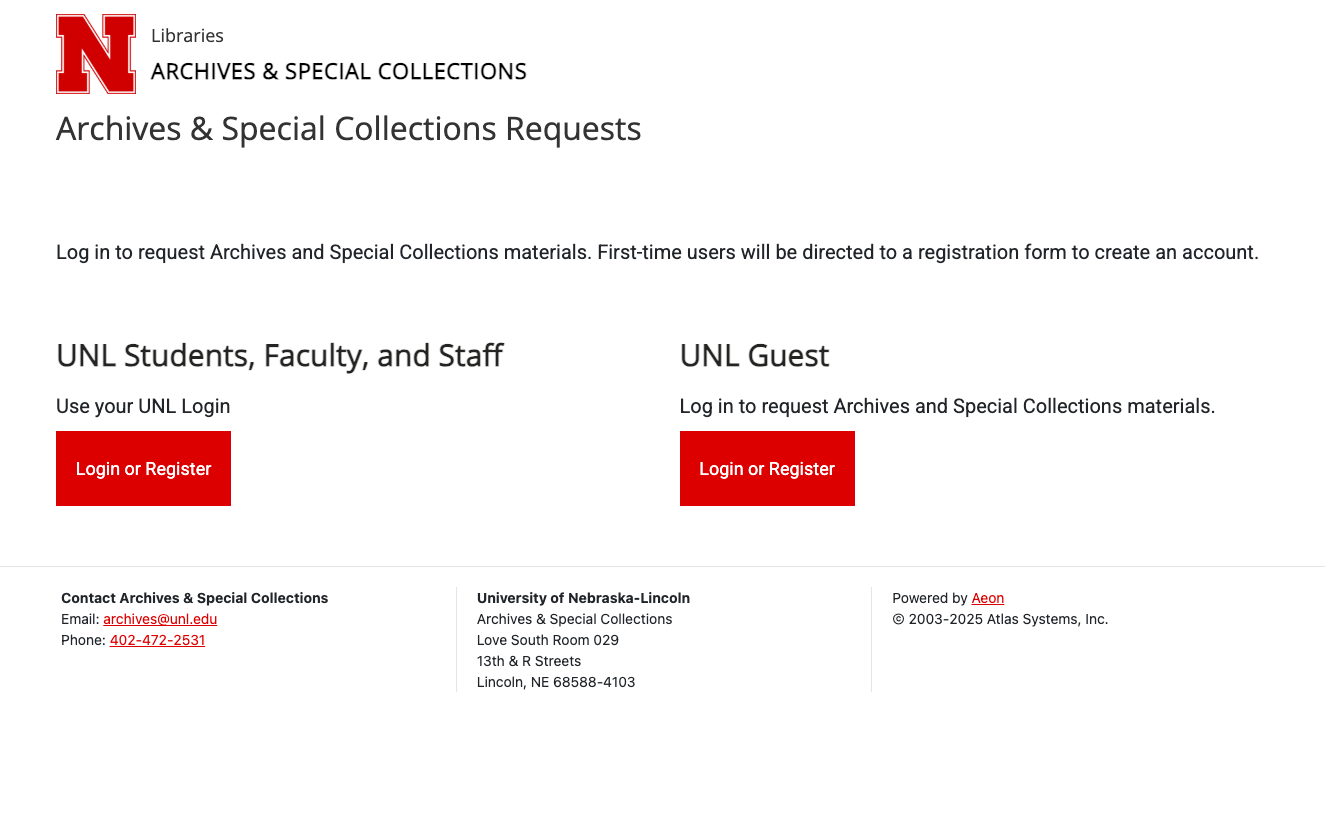Click the 13th & R Streets address line
The image size is (1325, 814).
tap(528, 661)
